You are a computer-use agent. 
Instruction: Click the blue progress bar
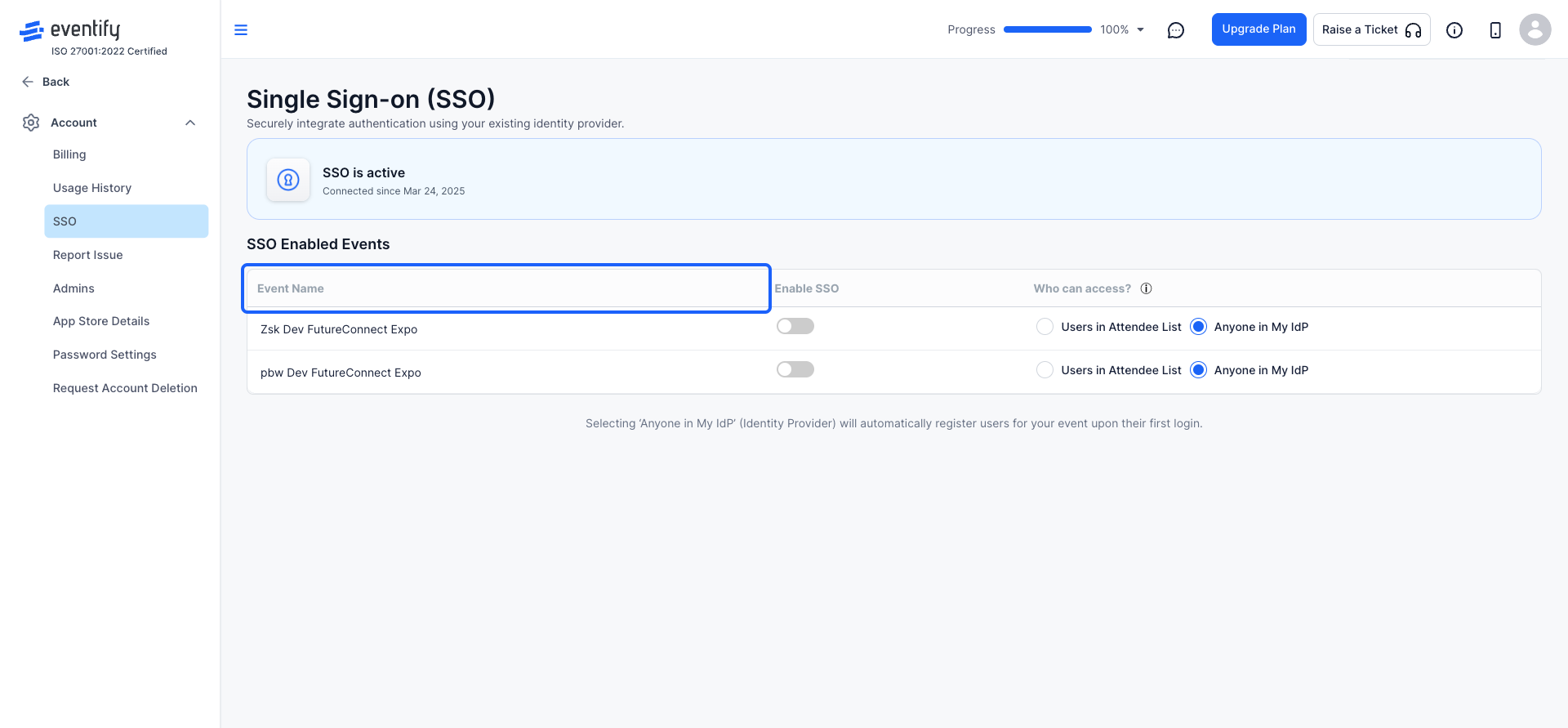pyautogui.click(x=1047, y=29)
